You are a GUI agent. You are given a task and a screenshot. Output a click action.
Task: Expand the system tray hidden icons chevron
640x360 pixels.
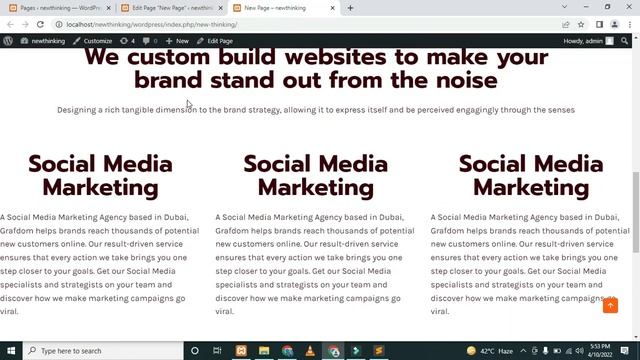pos(523,351)
